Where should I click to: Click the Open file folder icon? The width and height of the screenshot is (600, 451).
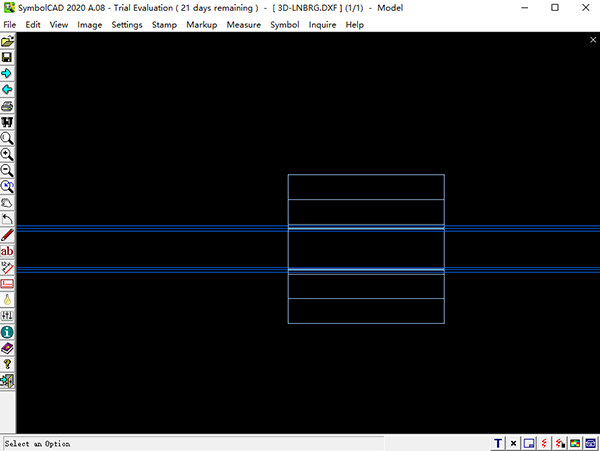pos(8,42)
